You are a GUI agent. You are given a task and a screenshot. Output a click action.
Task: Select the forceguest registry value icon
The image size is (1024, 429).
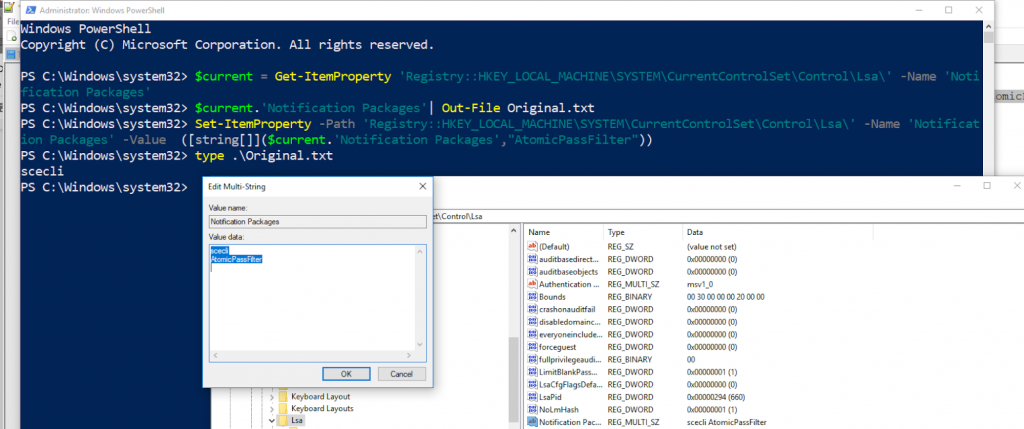(532, 347)
